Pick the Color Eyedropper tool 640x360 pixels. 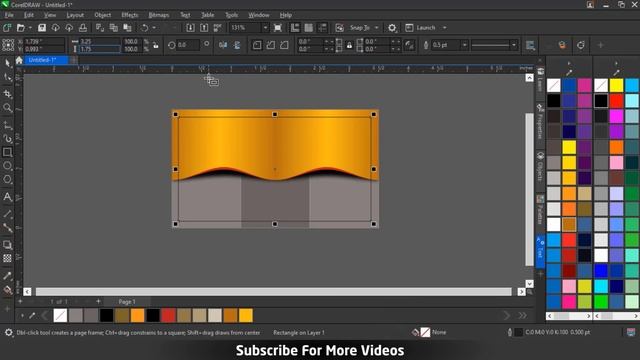7,276
